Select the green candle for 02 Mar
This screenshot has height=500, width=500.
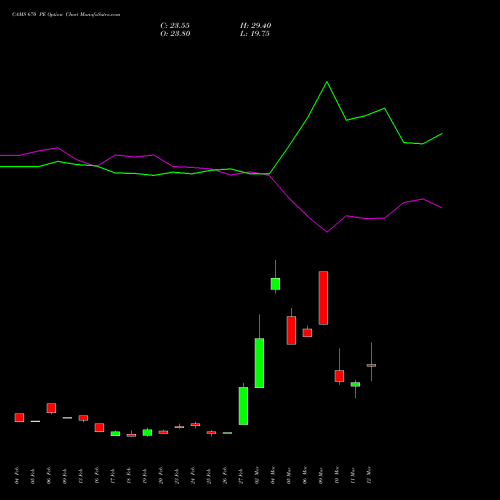tap(259, 363)
